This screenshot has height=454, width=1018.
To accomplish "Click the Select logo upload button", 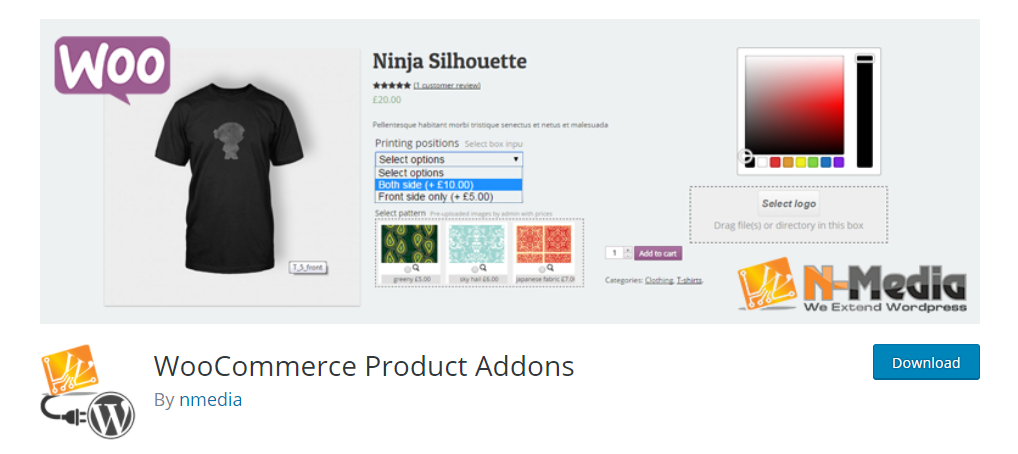I will point(789,203).
